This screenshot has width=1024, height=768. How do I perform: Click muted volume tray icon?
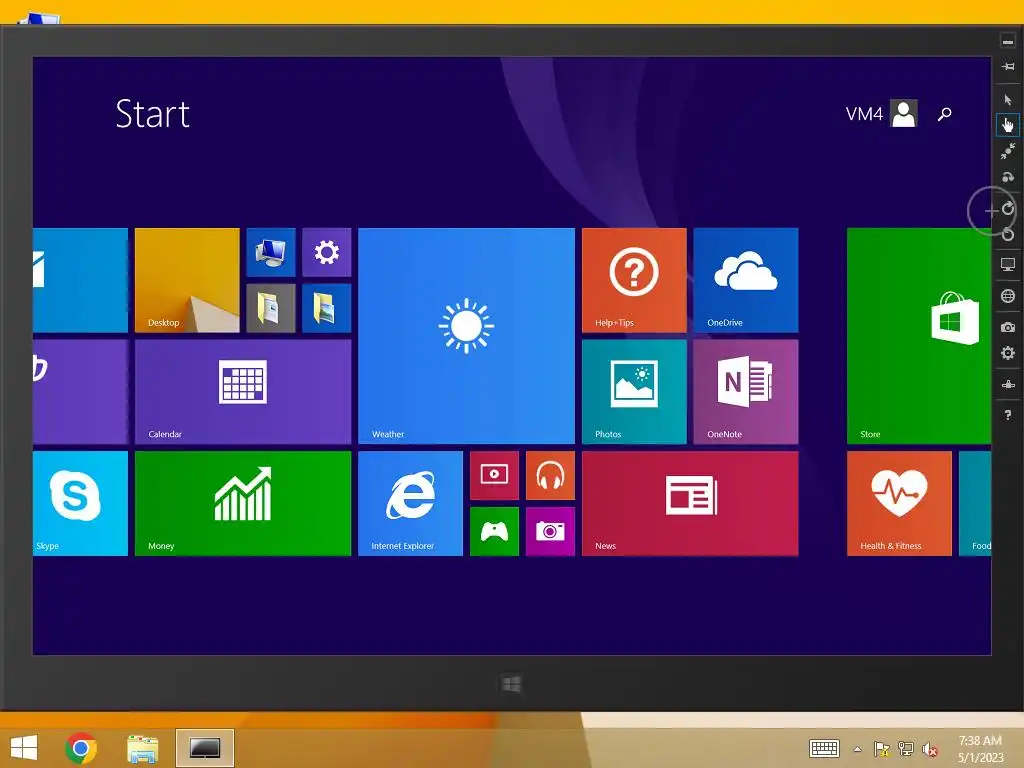point(929,749)
